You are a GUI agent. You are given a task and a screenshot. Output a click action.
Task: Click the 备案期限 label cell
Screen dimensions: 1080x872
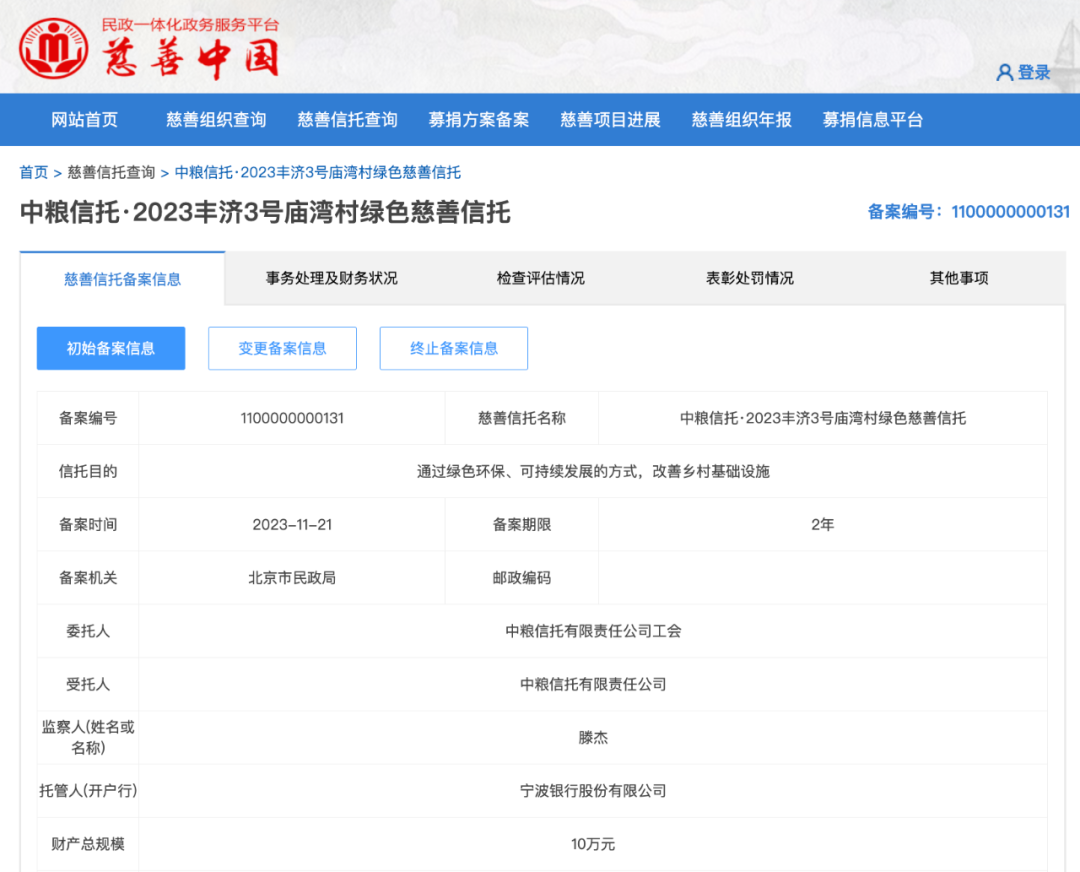pyautogui.click(x=521, y=525)
